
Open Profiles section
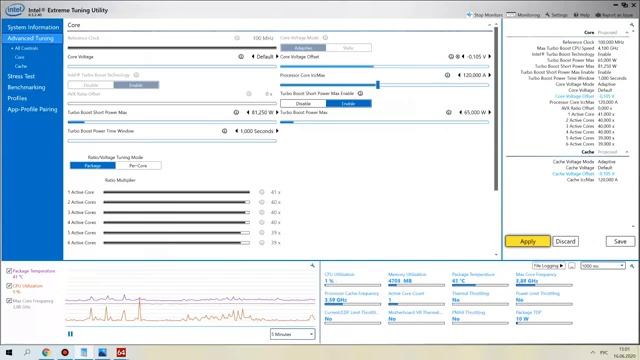[17, 98]
